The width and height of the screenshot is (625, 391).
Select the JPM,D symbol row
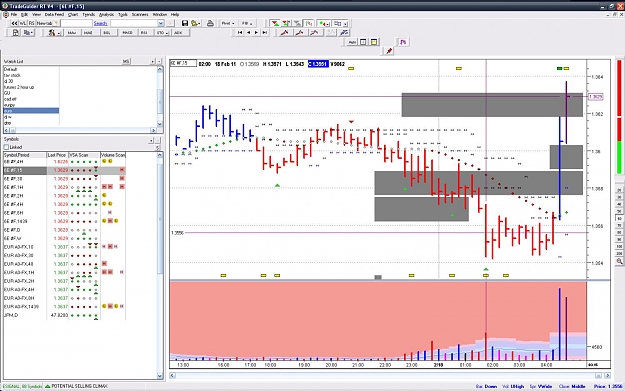[65, 315]
